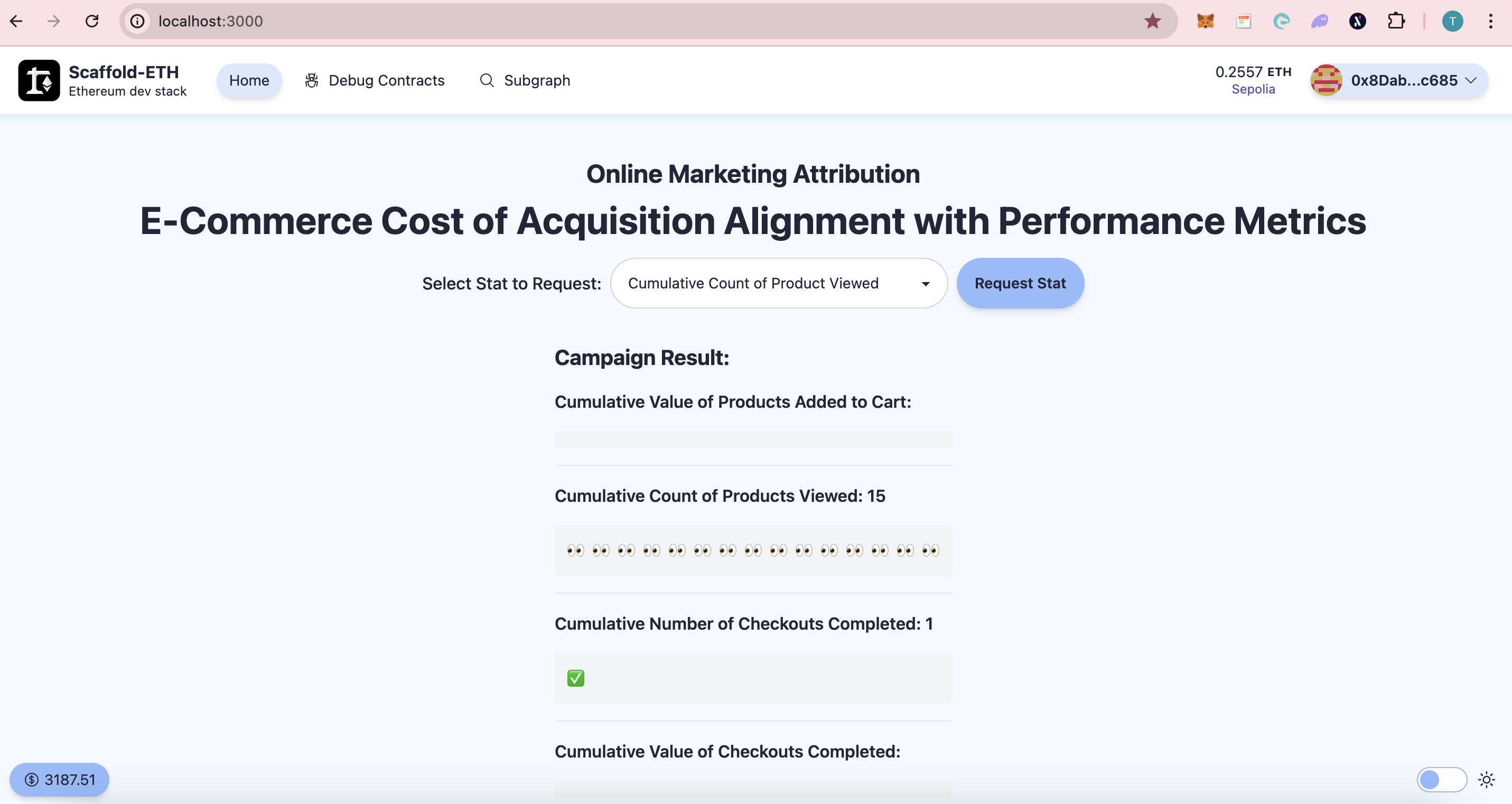Click the Debug Contracts bug icon

pos(312,80)
